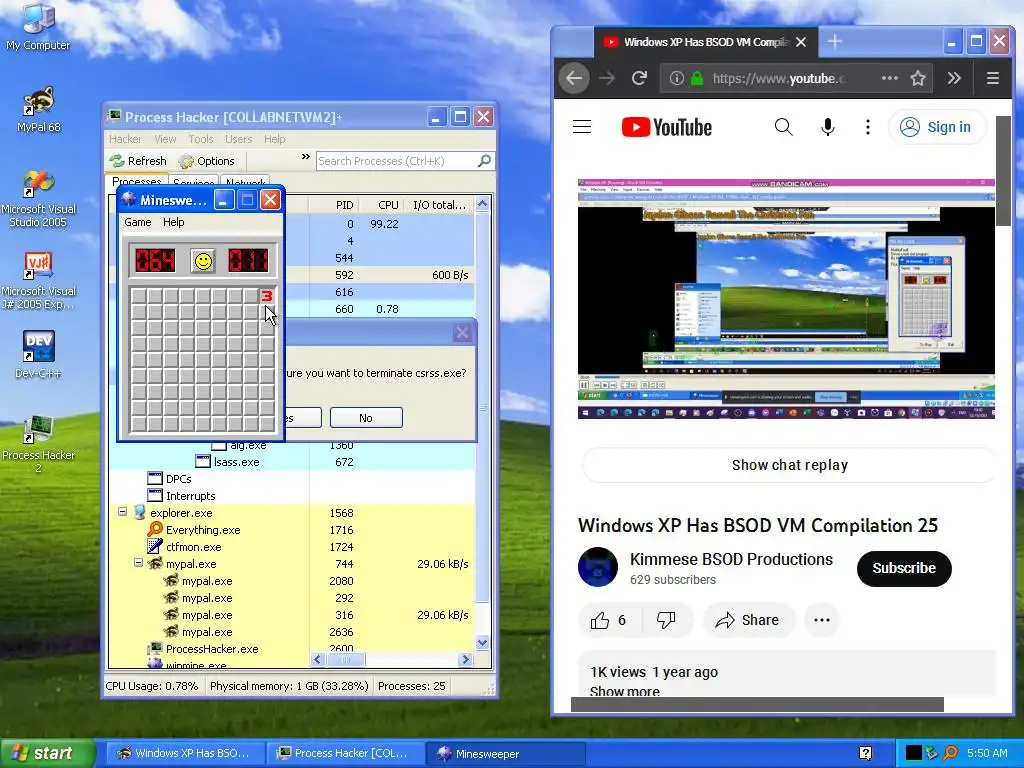This screenshot has width=1024, height=768.
Task: Open the browser hamburger menu
Action: point(993,78)
